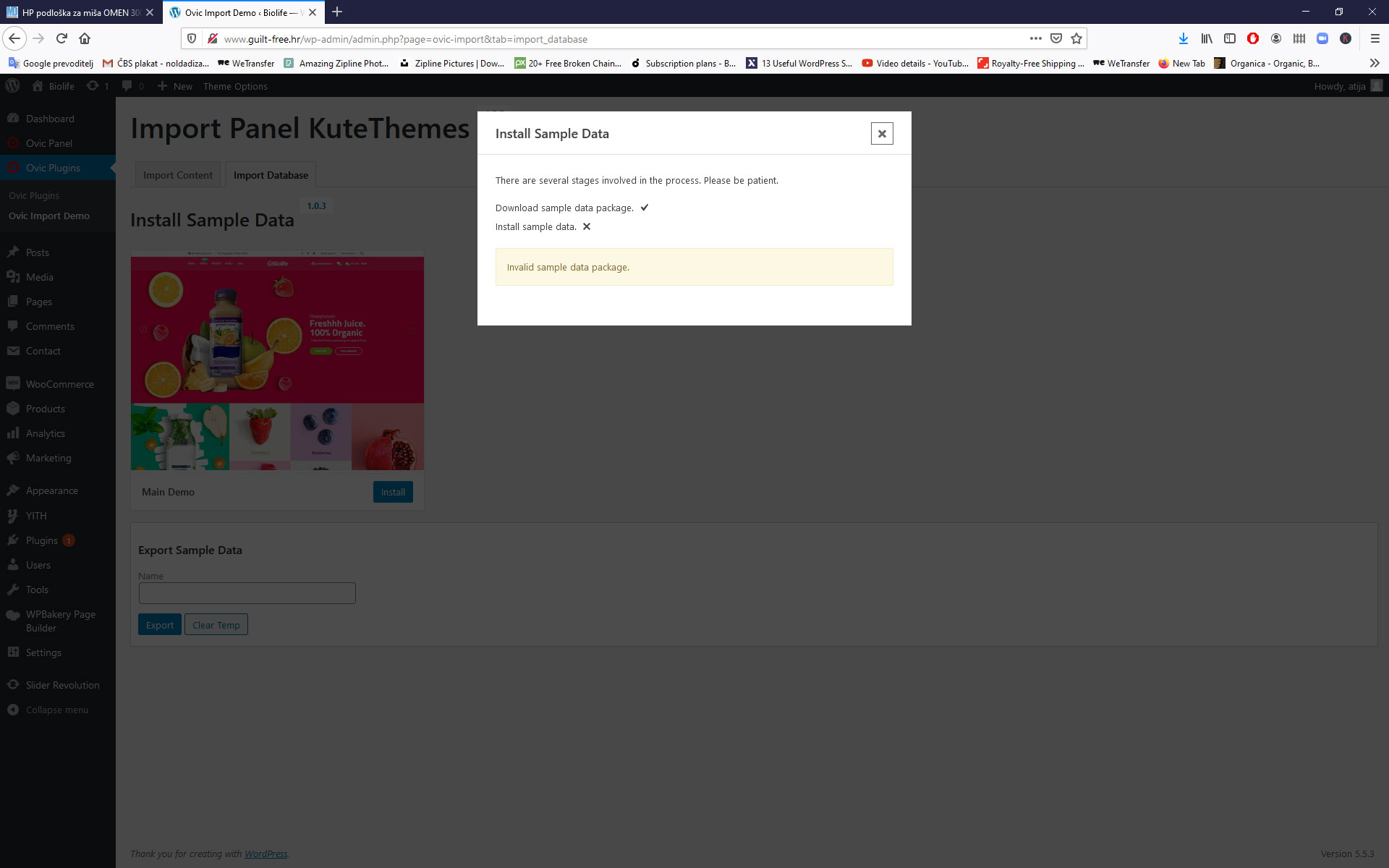
Task: Open Ovic Import Demo submenu link
Action: 49,216
